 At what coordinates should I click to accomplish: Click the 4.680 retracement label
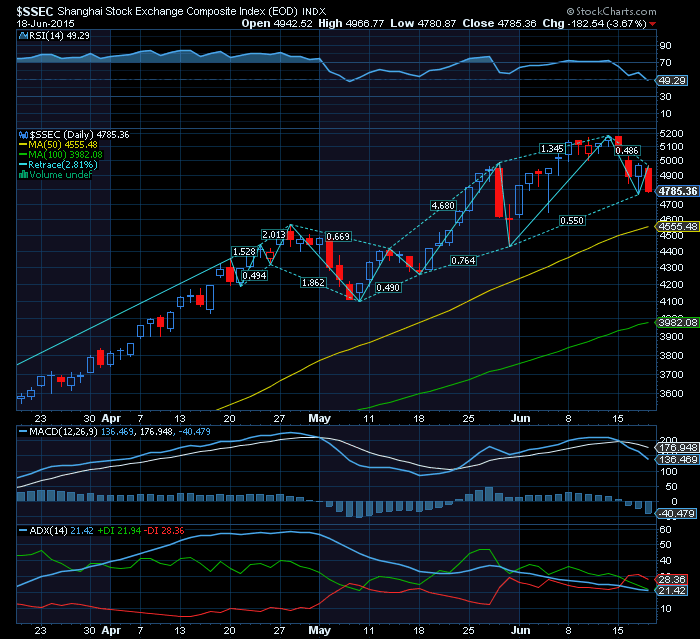(x=443, y=206)
